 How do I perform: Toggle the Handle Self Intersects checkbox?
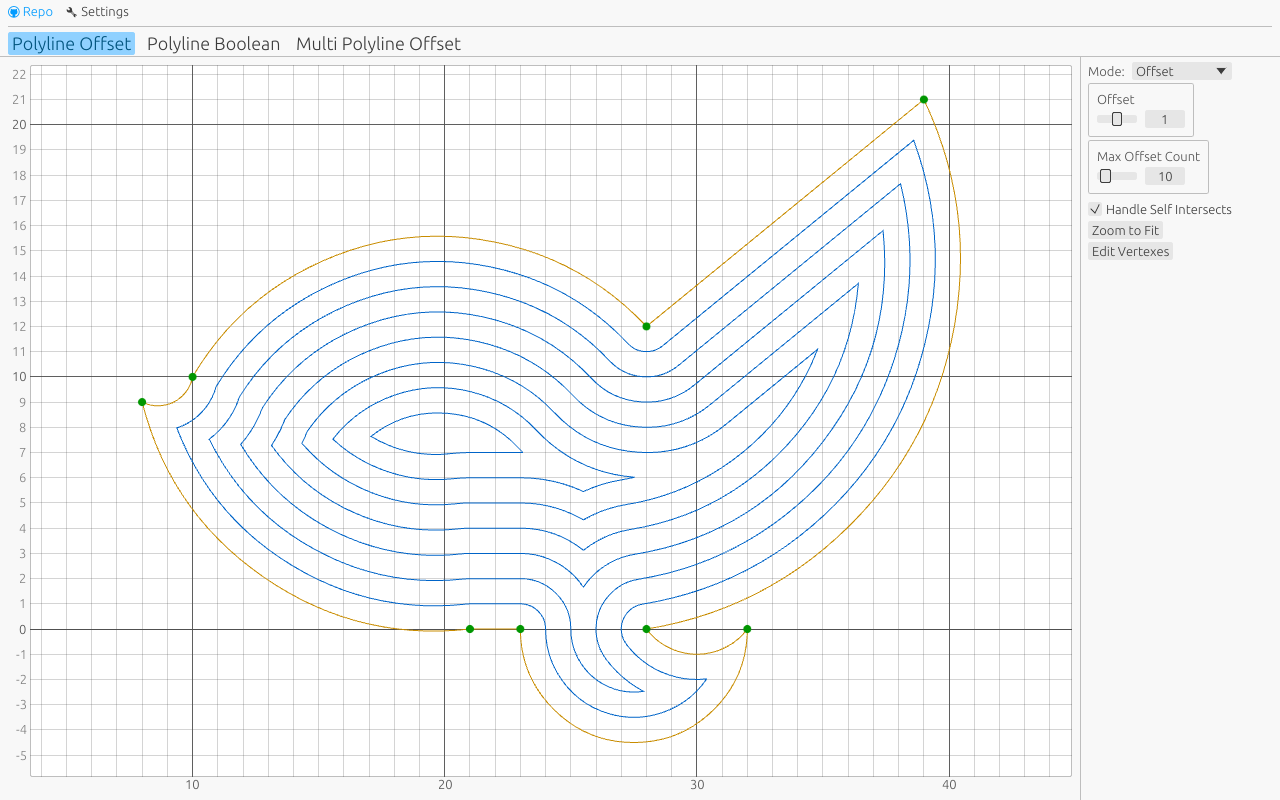click(1096, 209)
